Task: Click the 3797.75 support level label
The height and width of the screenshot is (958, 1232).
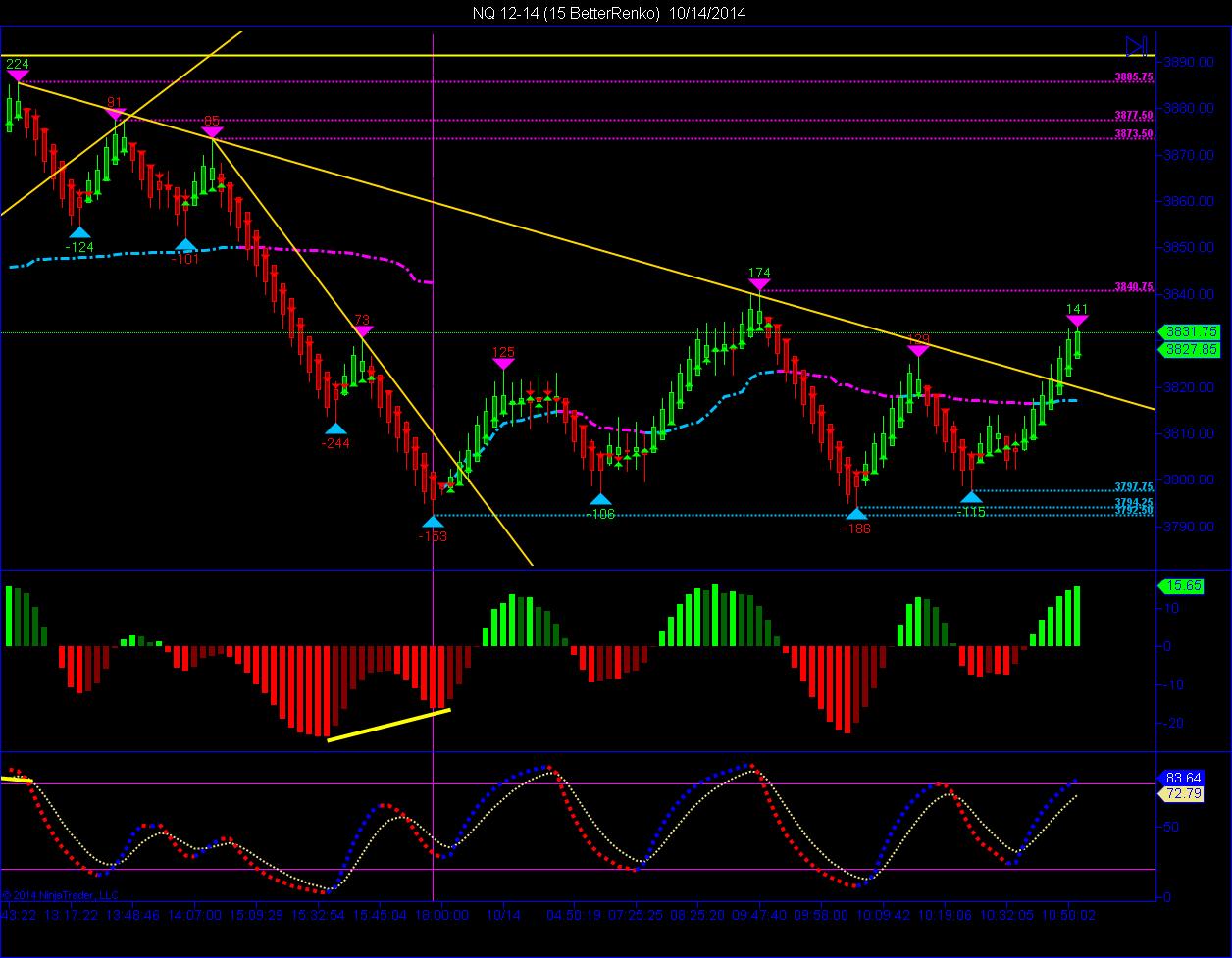Action: [1134, 486]
